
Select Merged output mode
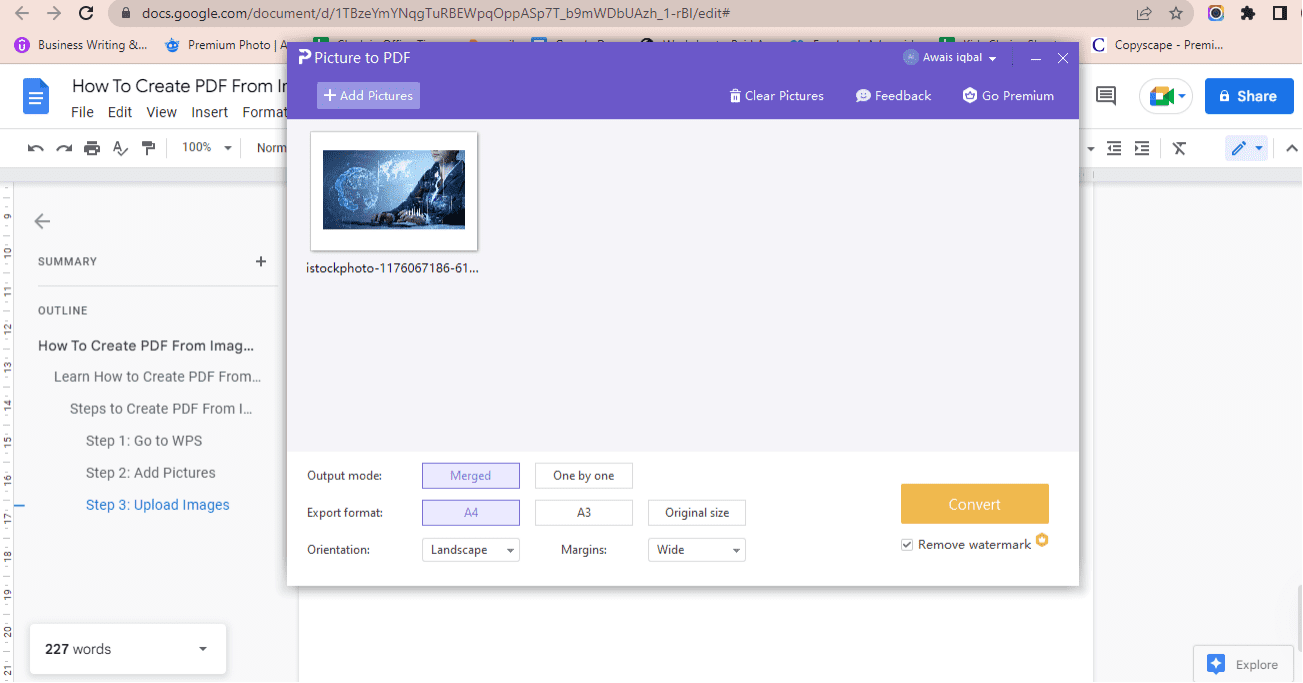470,476
